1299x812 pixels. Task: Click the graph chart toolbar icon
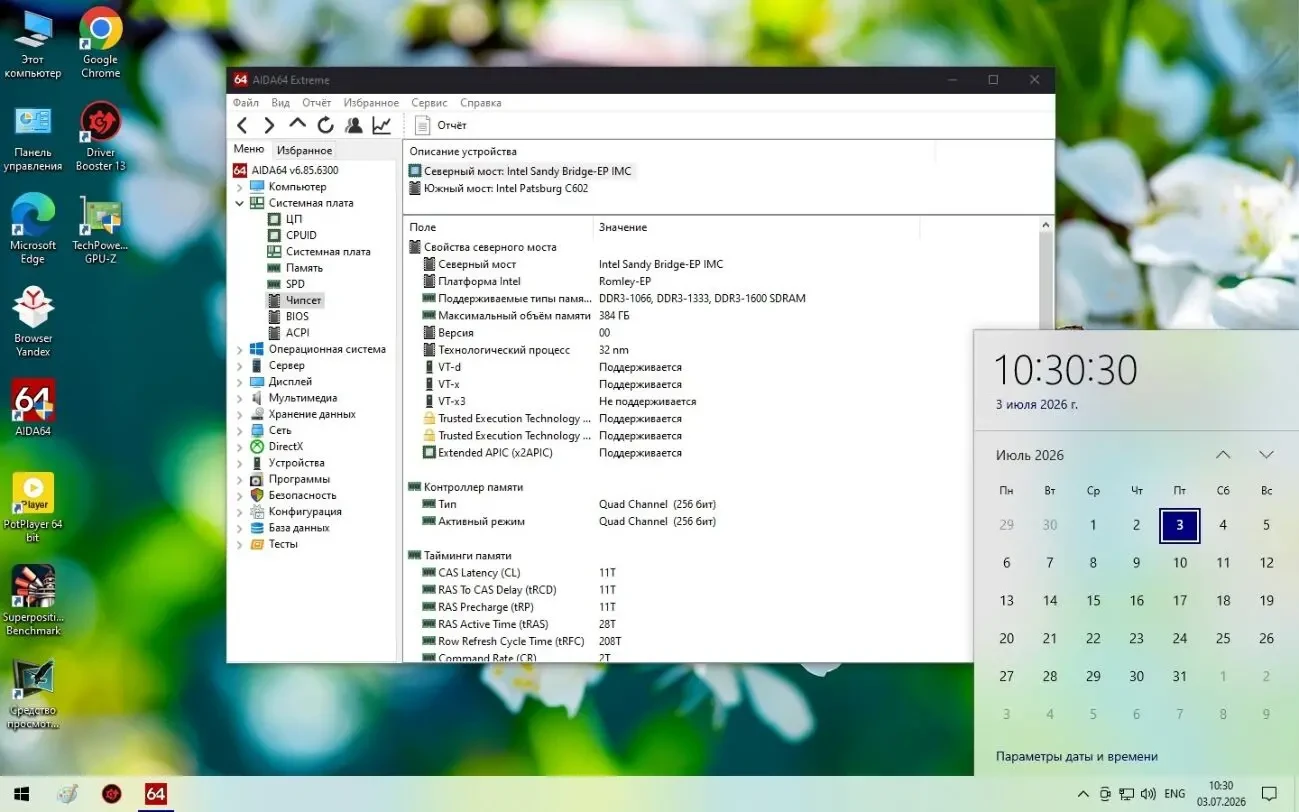point(382,125)
